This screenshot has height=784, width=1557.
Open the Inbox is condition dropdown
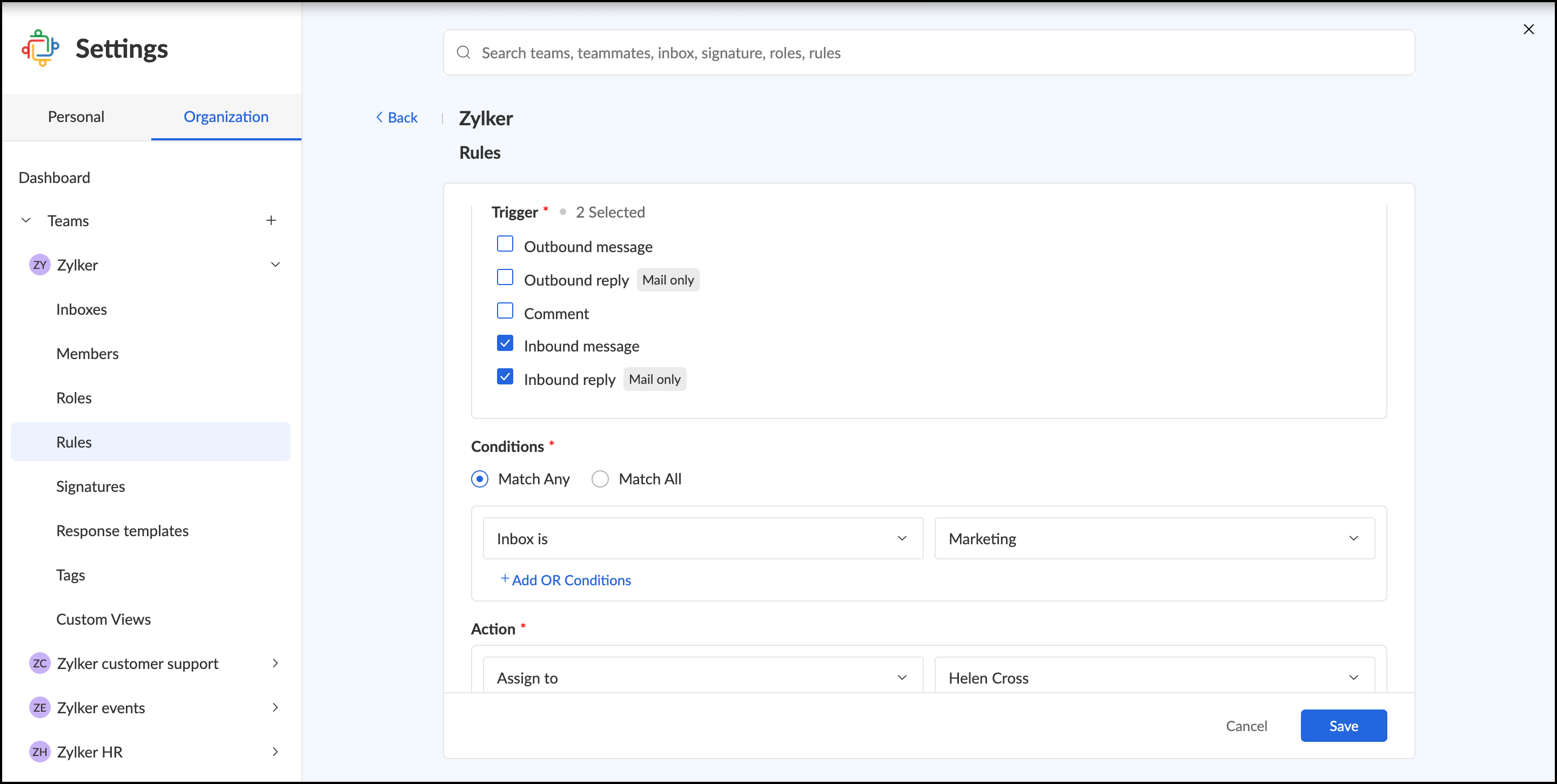[702, 538]
